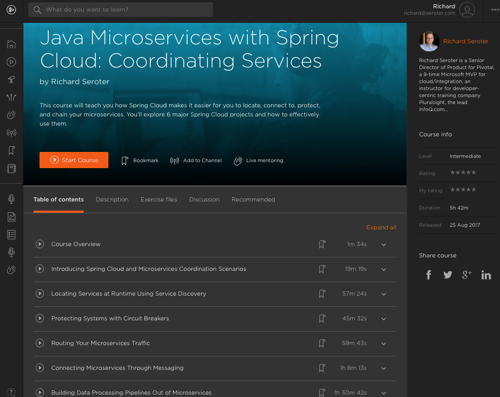This screenshot has height=397, width=500.
Task: Play Connecting Microservices Through Messaging module
Action: pyautogui.click(x=40, y=368)
